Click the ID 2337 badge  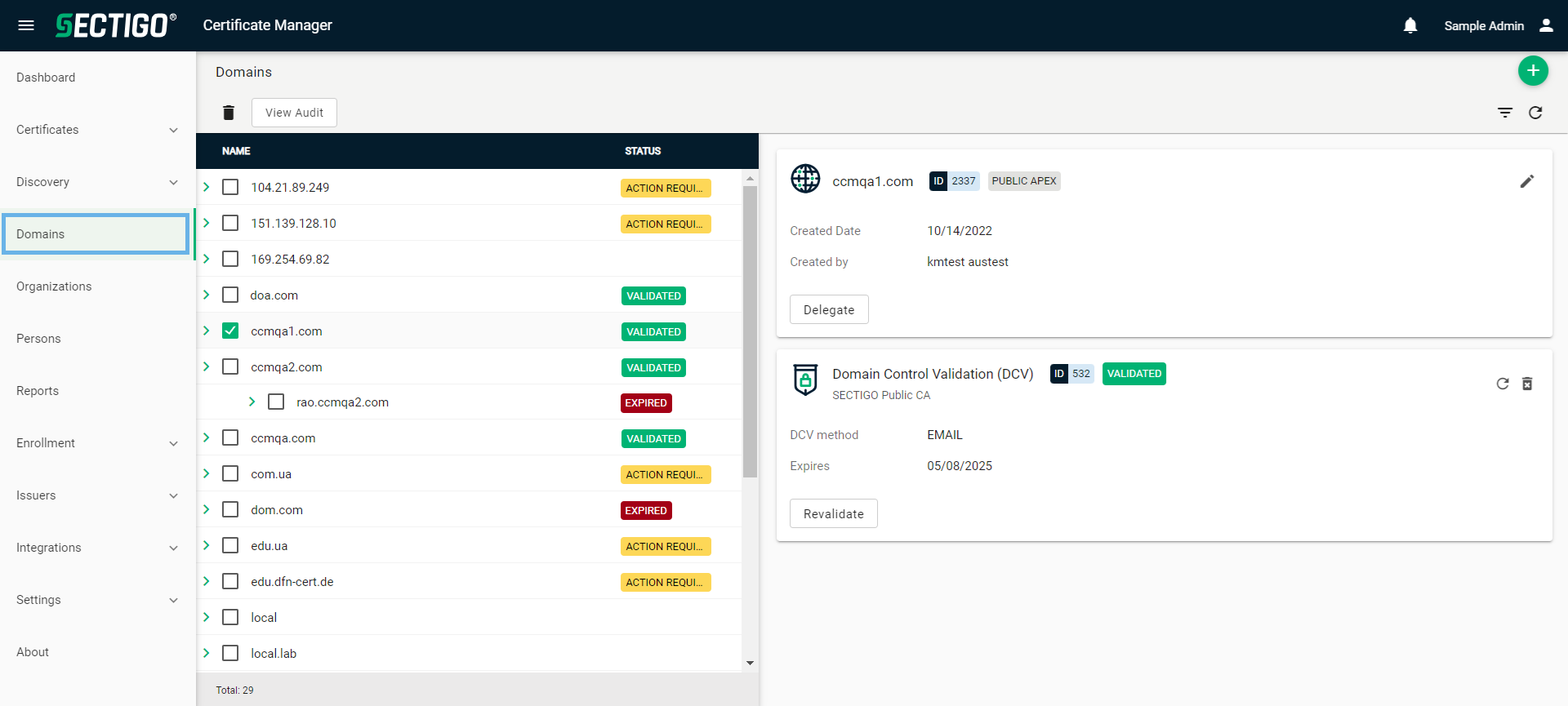pos(954,181)
